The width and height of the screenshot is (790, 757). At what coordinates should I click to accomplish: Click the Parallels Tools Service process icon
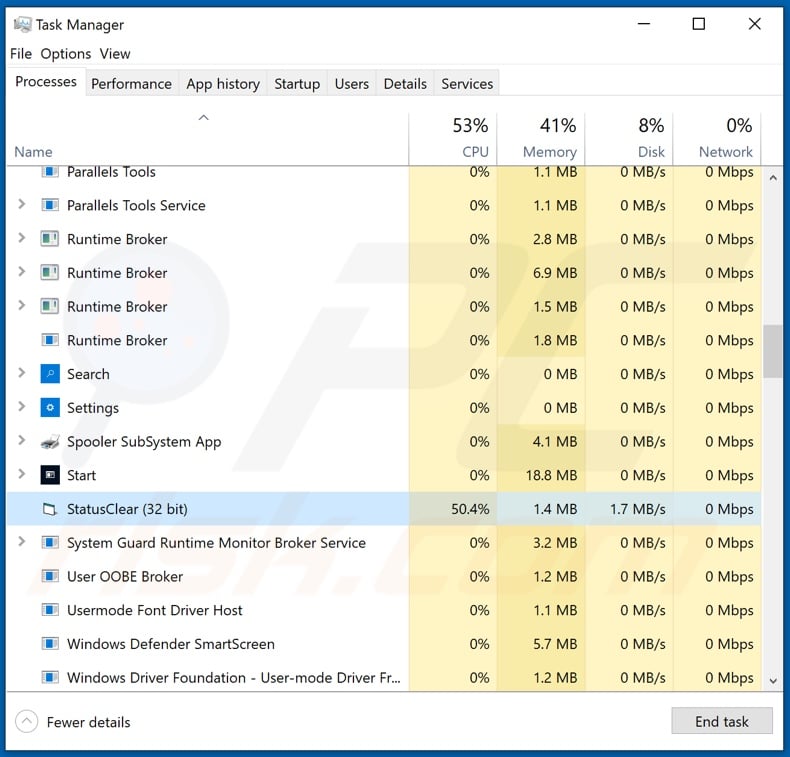(x=50, y=205)
